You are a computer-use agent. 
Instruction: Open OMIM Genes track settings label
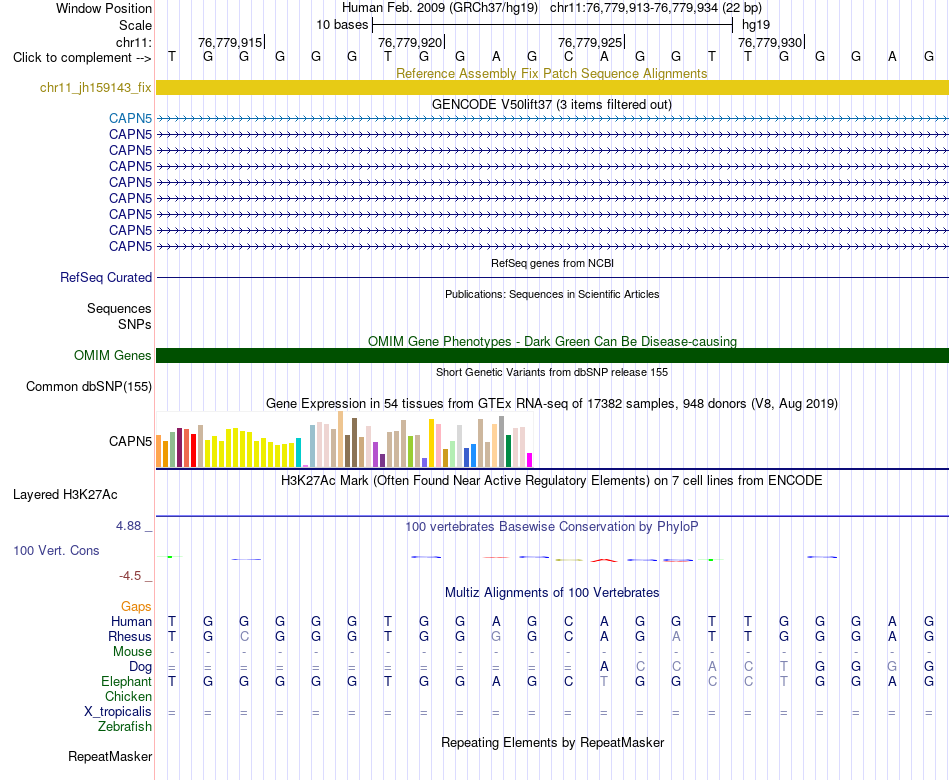pyautogui.click(x=113, y=356)
